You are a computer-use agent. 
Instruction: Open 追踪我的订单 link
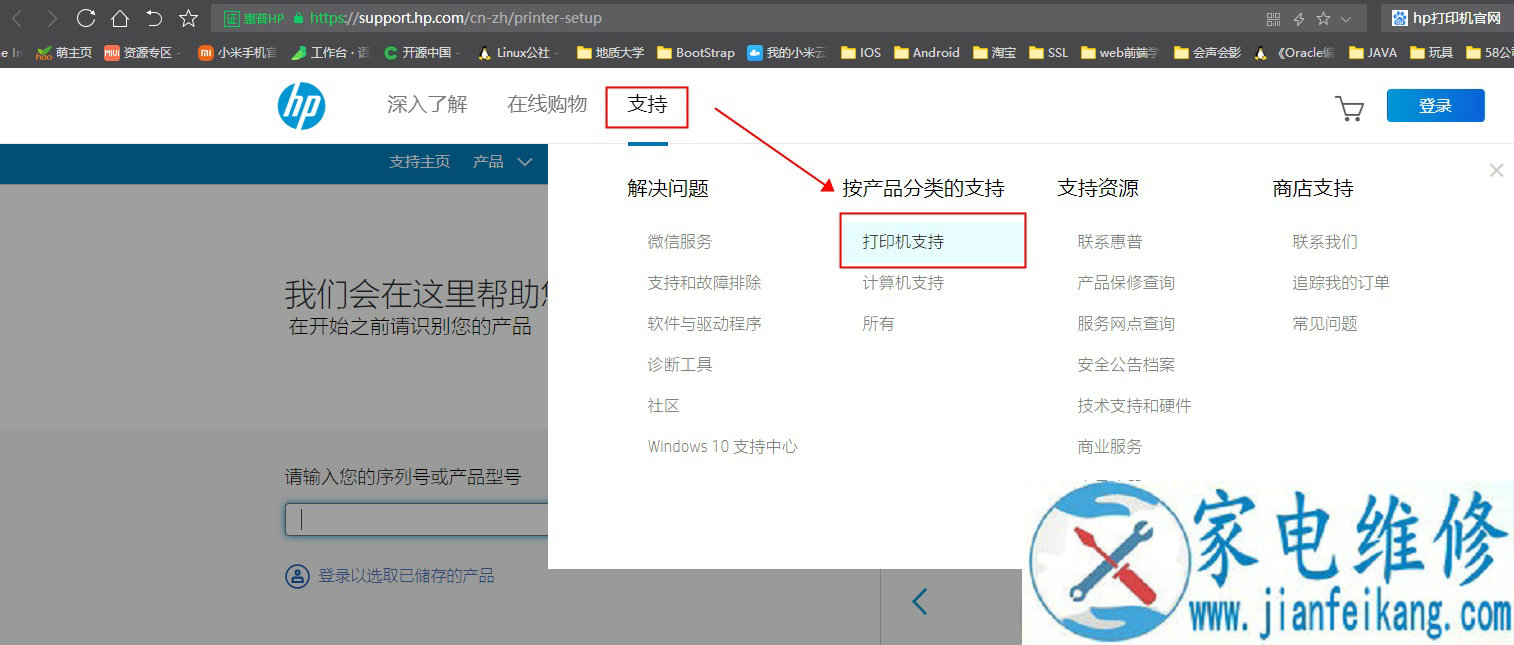(1341, 283)
